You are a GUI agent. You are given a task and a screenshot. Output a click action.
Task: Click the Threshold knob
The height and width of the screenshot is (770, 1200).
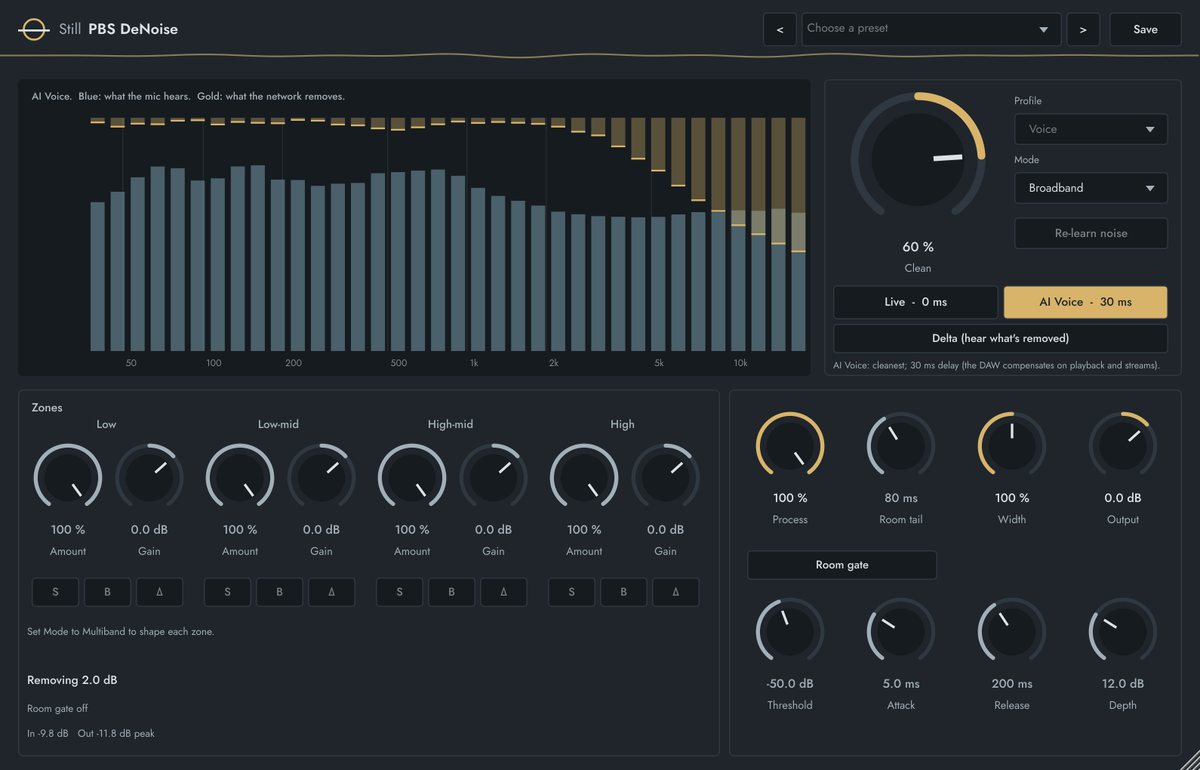pos(790,632)
